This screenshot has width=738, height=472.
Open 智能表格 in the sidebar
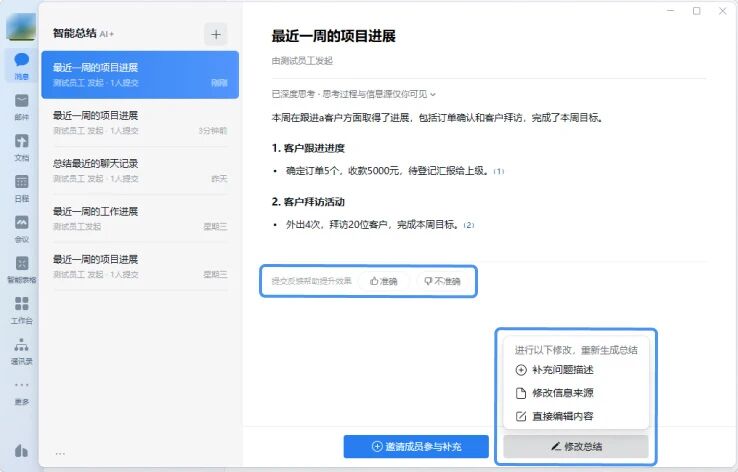pyautogui.click(x=21, y=268)
